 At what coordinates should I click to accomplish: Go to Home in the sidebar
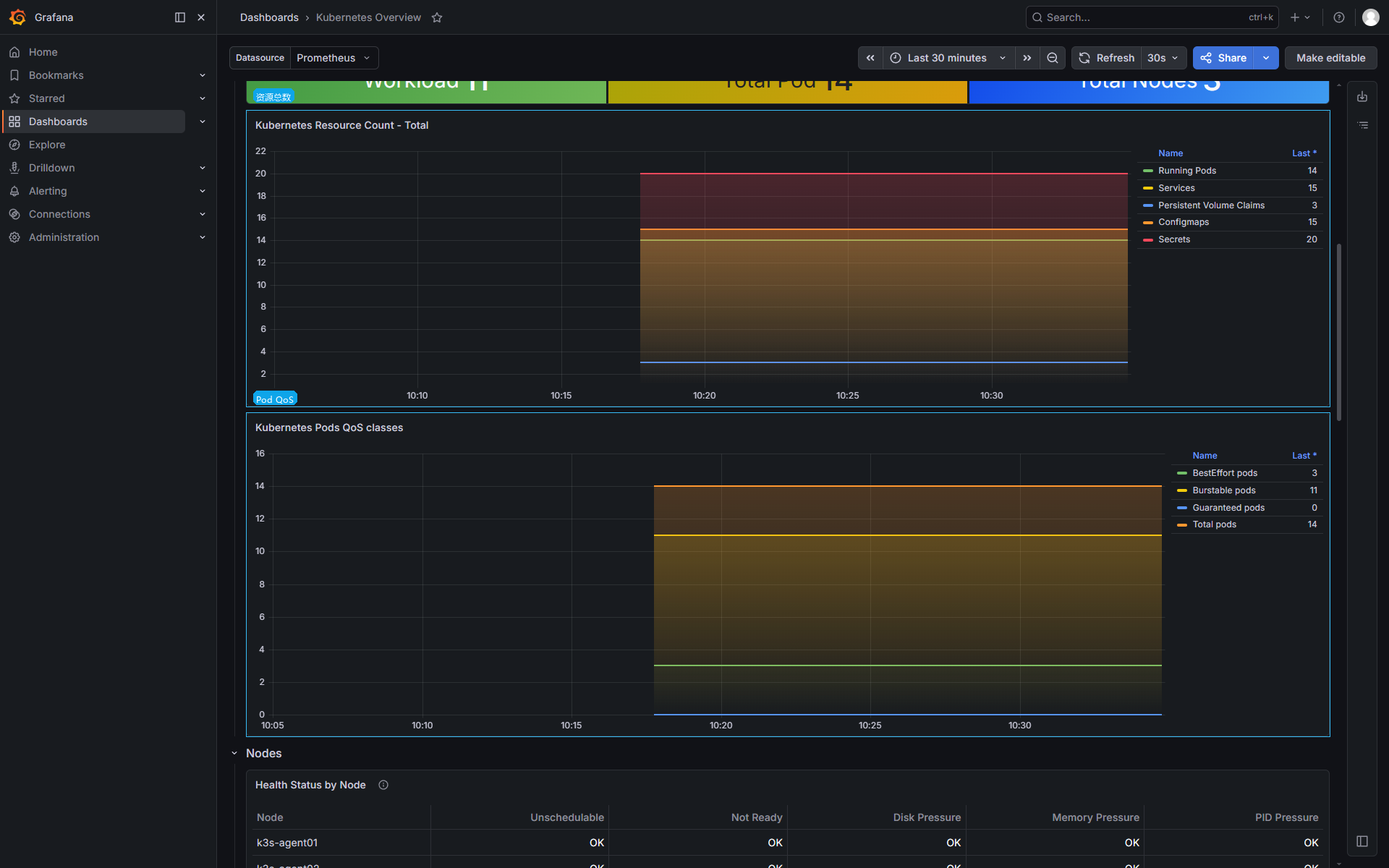[43, 52]
